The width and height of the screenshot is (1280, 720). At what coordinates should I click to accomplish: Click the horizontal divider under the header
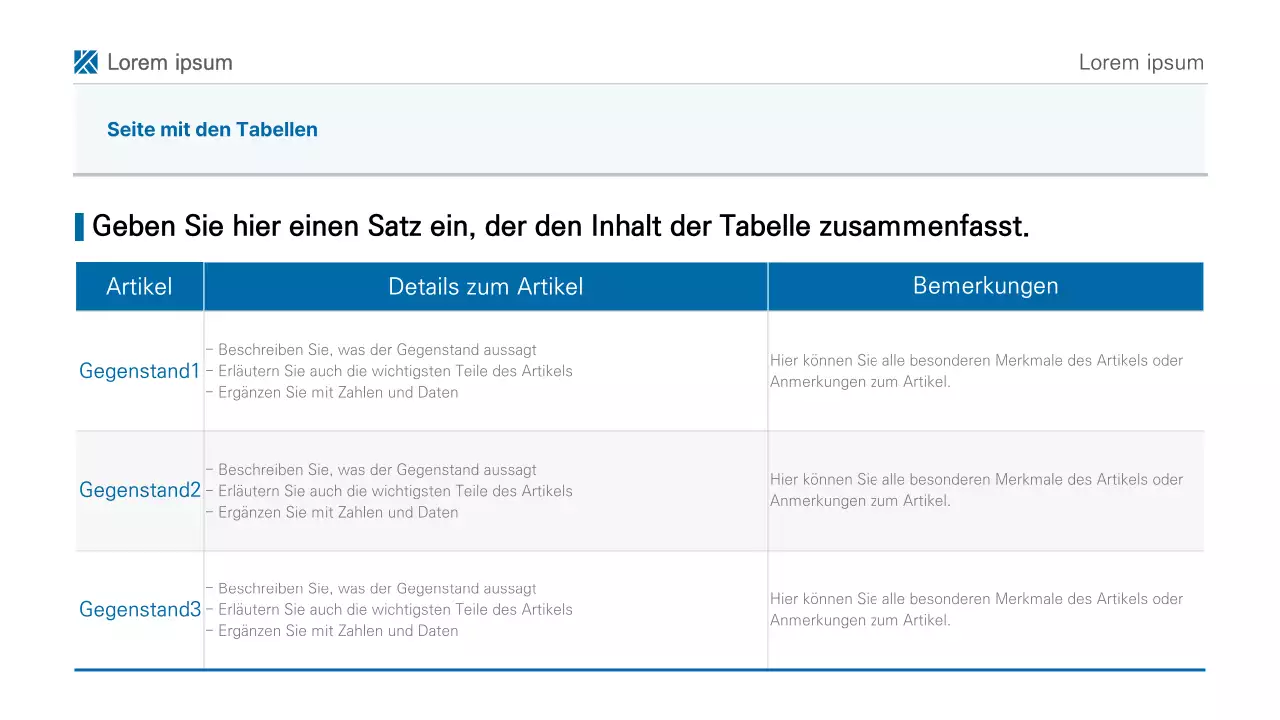(640, 176)
